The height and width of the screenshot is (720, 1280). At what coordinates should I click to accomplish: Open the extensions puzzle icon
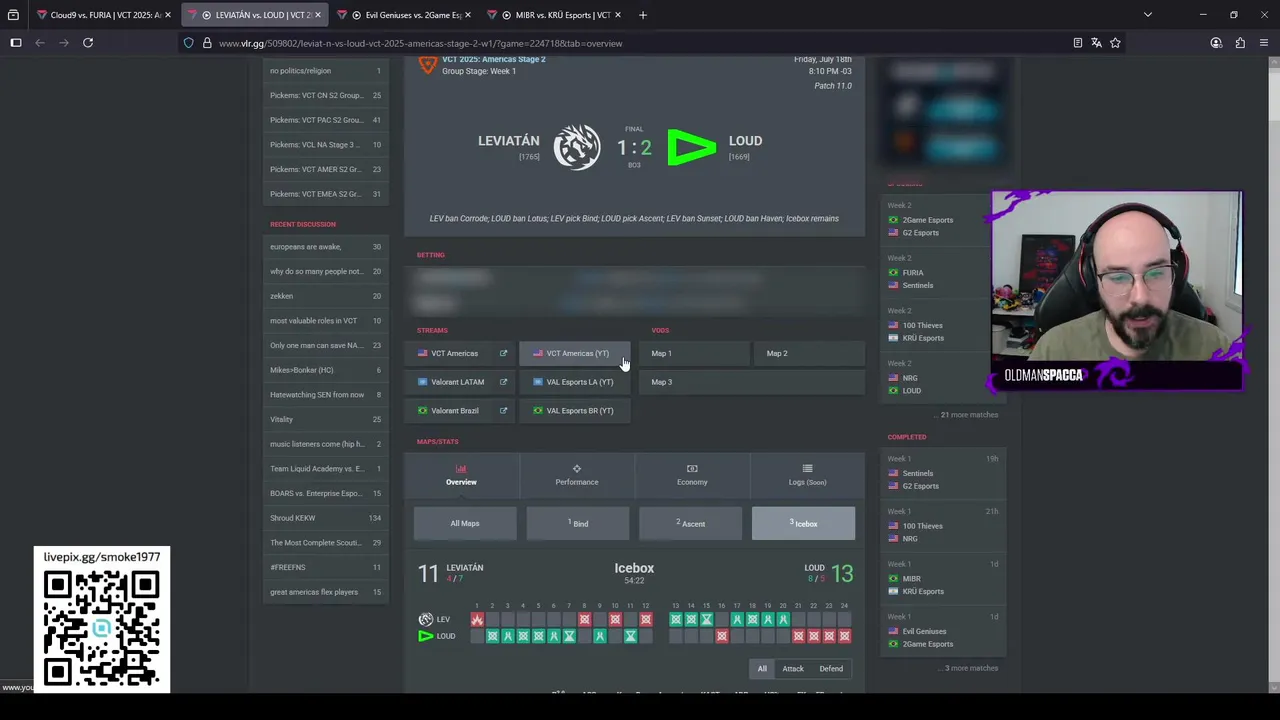tap(1240, 43)
